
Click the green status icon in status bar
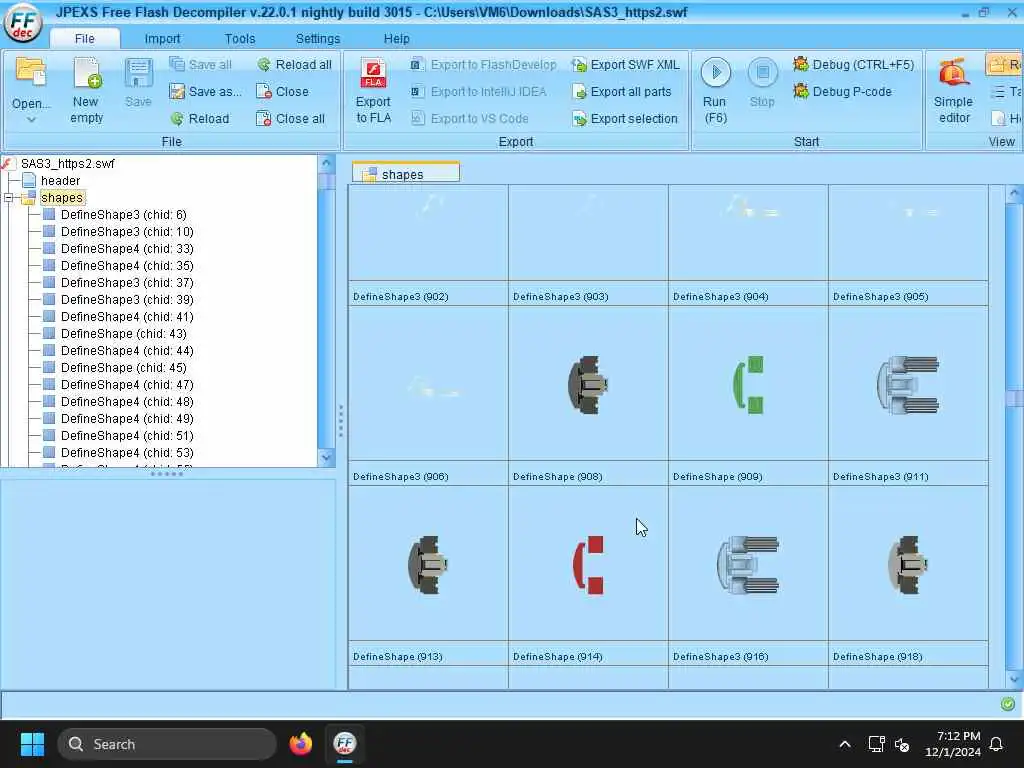(x=1008, y=703)
